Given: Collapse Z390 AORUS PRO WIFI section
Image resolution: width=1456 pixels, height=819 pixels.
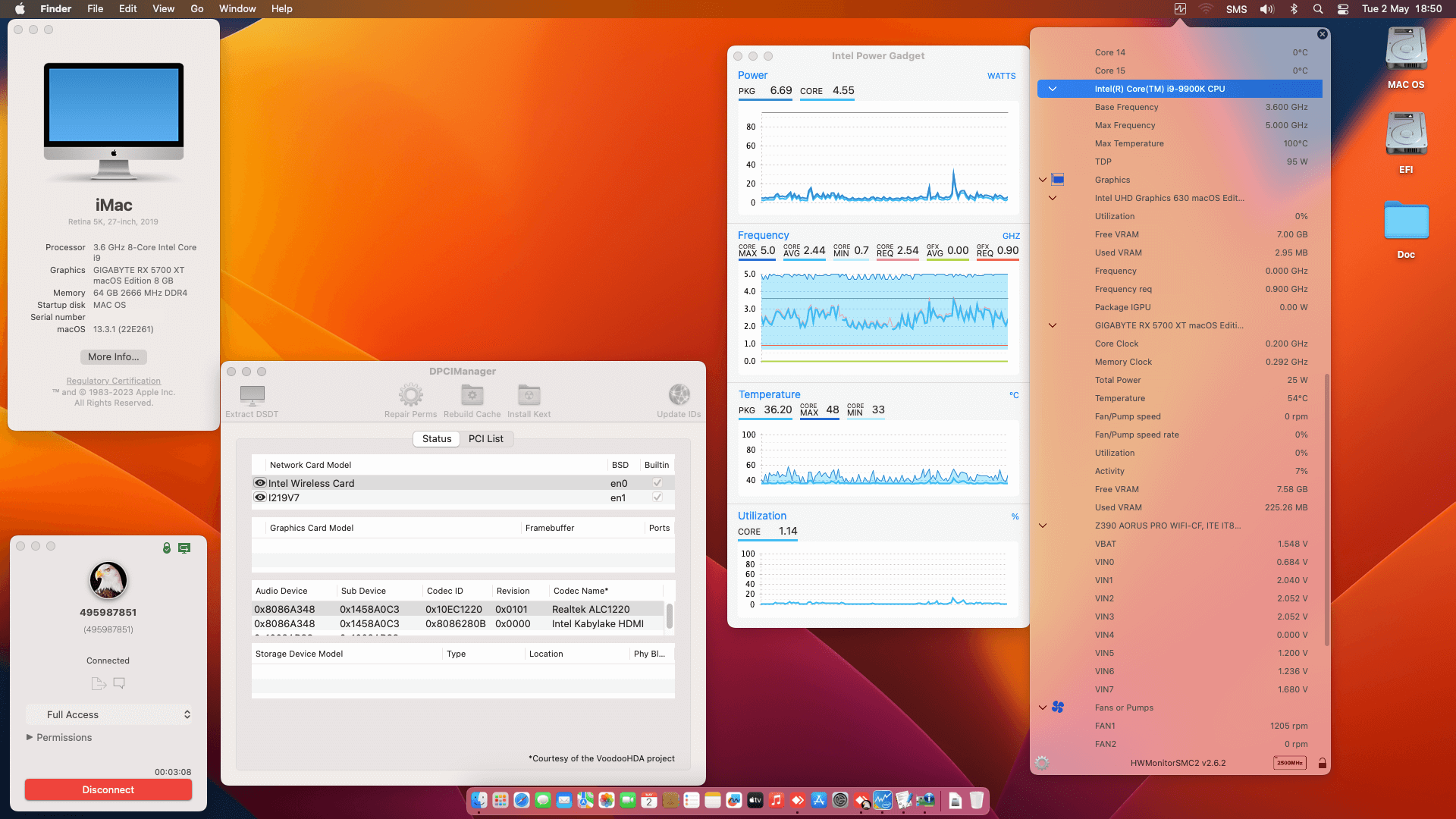Looking at the screenshot, I should pos(1043,526).
